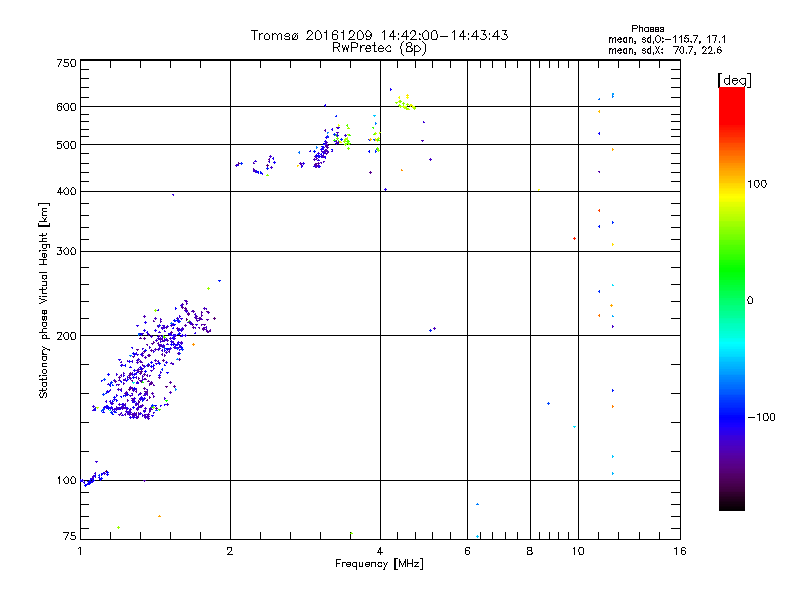
Task: Click the y-axis tick label '750'
Action: 66,63
